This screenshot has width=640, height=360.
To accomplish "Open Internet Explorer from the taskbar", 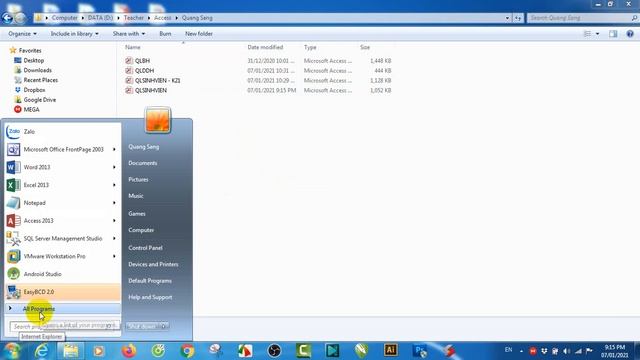I will coord(41,351).
